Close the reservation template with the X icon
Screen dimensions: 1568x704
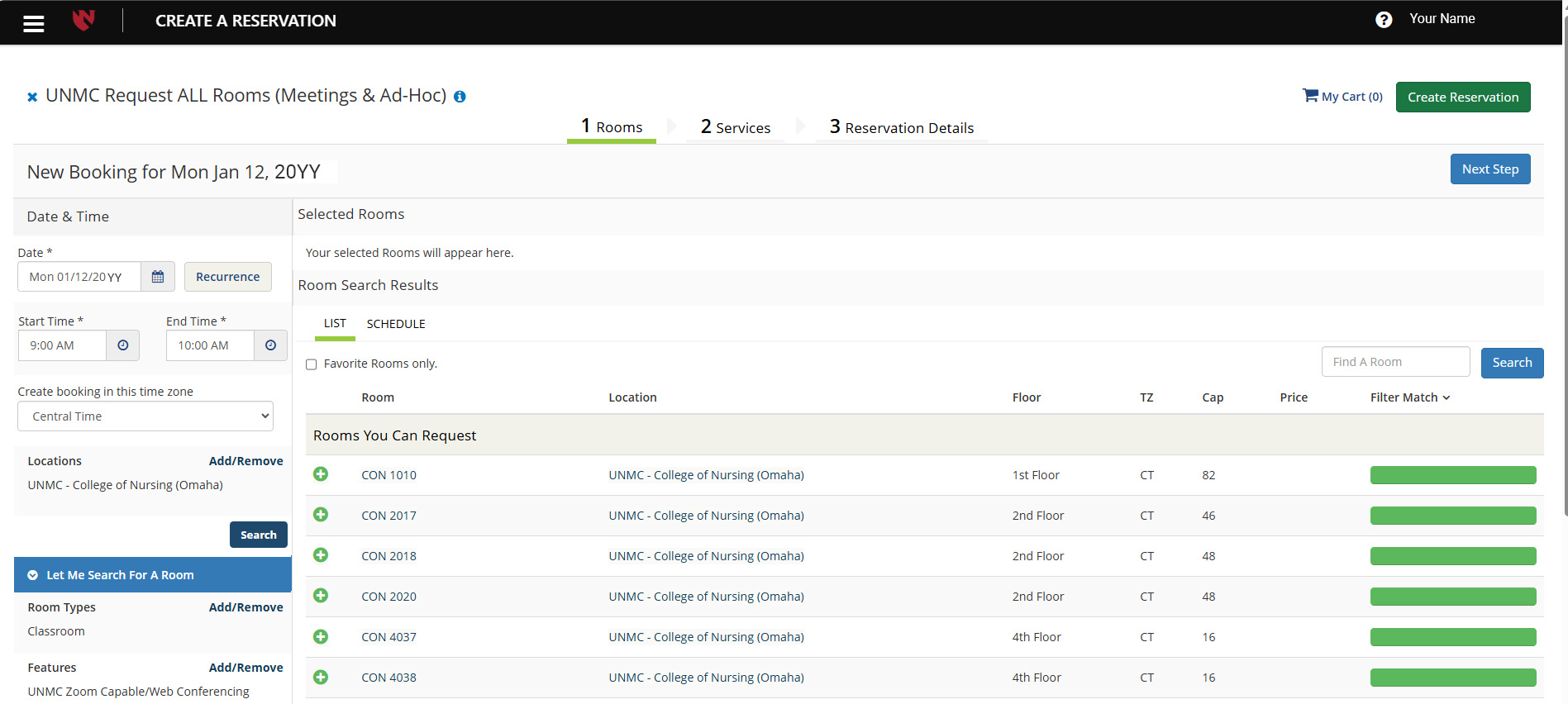pos(32,97)
